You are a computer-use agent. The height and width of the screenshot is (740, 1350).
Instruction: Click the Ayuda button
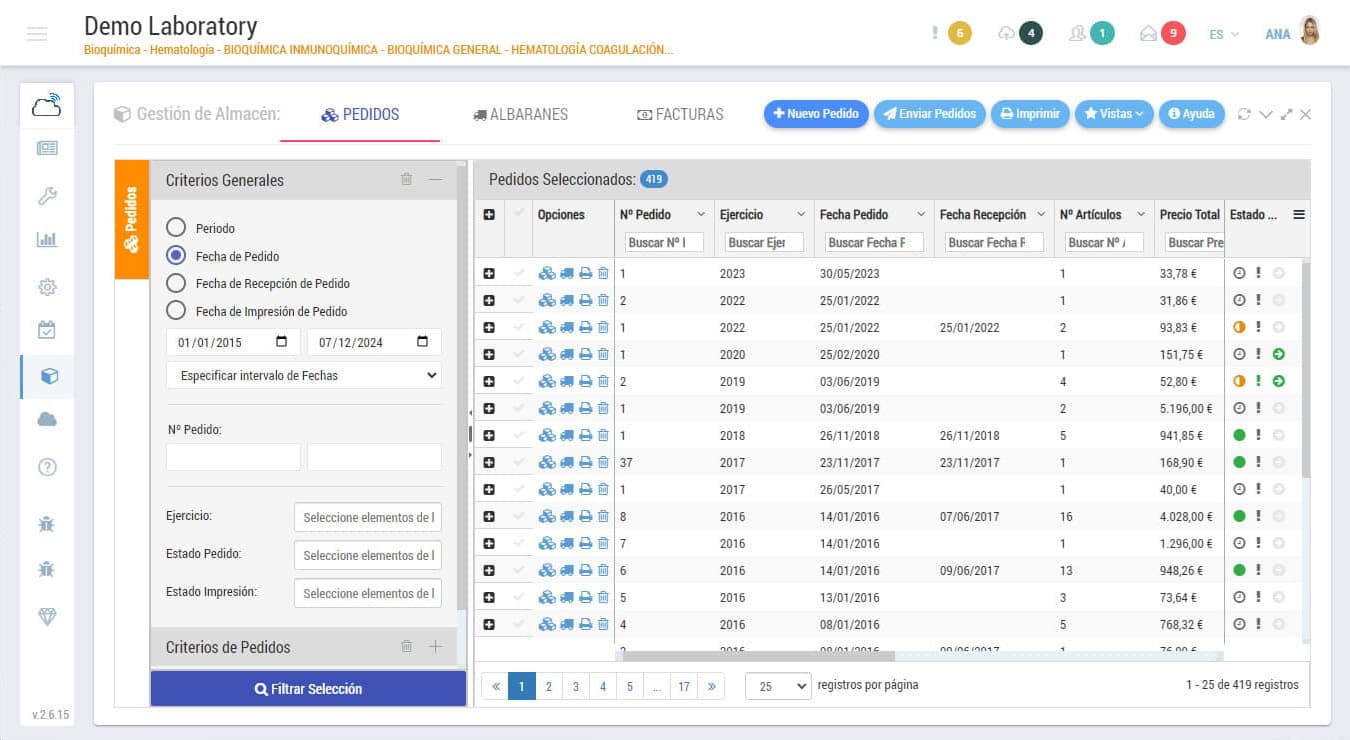click(x=1191, y=114)
